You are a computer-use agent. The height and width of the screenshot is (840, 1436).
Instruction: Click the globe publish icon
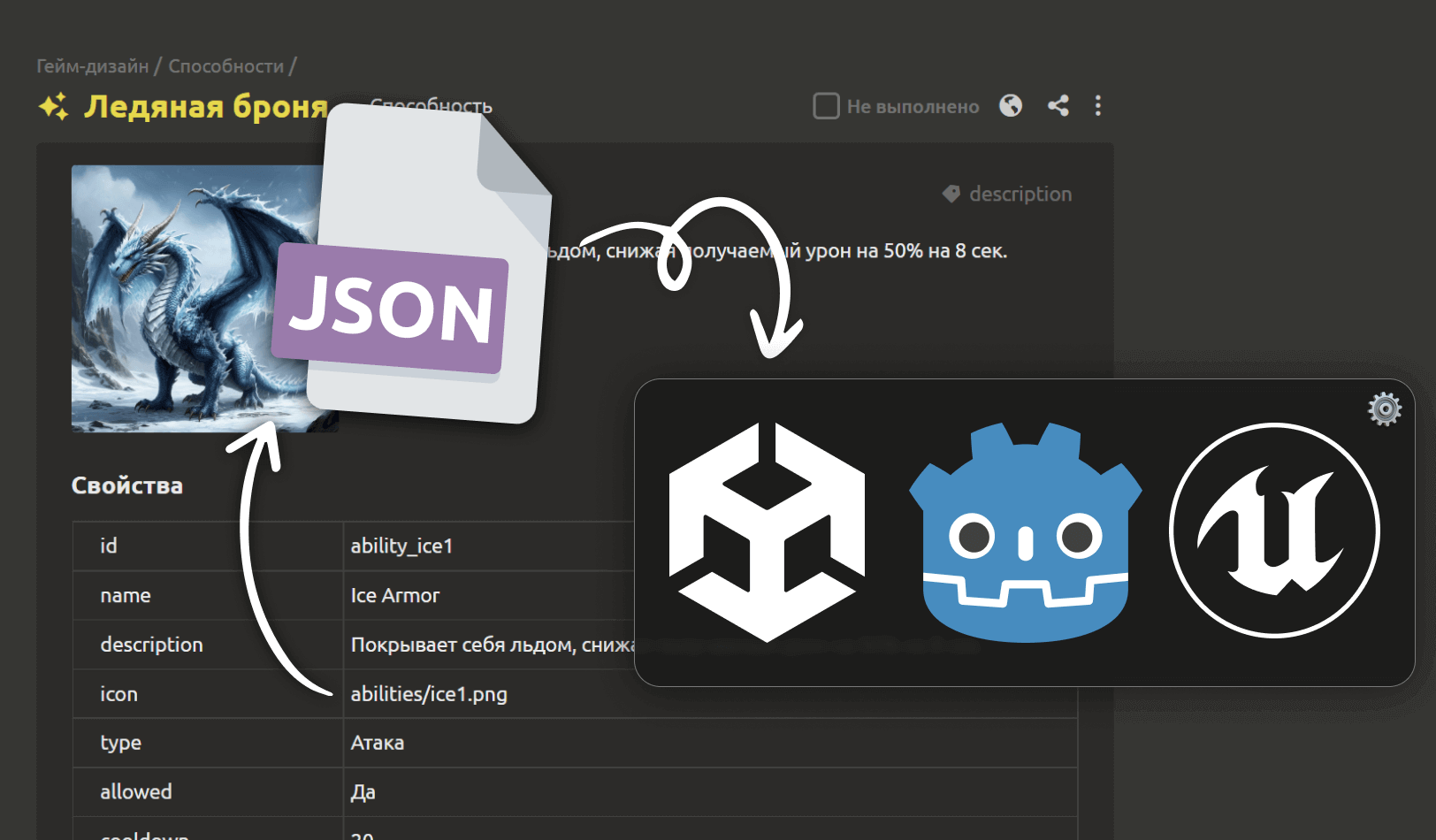pyautogui.click(x=1011, y=106)
